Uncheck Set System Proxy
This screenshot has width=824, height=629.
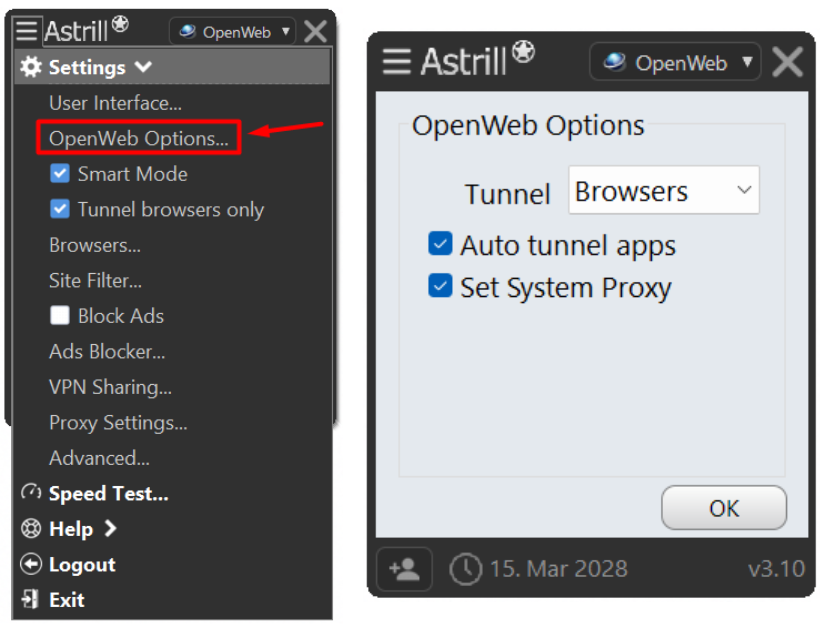440,286
